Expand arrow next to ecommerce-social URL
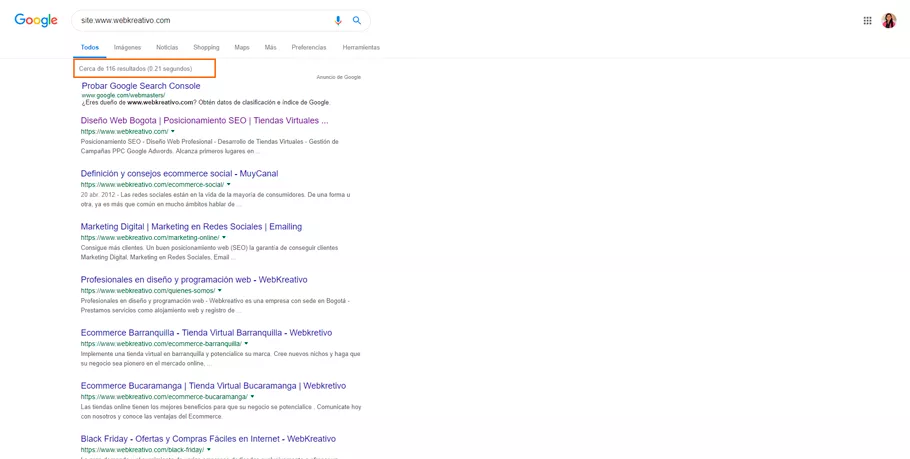The width and height of the screenshot is (910, 459). click(229, 185)
